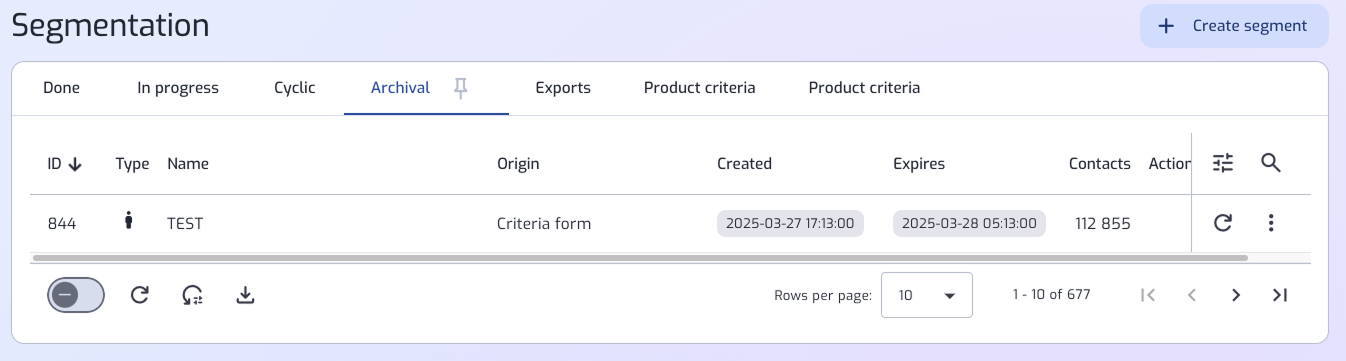Image resolution: width=1346 pixels, height=361 pixels.
Task: Select the Exports tab
Action: click(x=563, y=88)
